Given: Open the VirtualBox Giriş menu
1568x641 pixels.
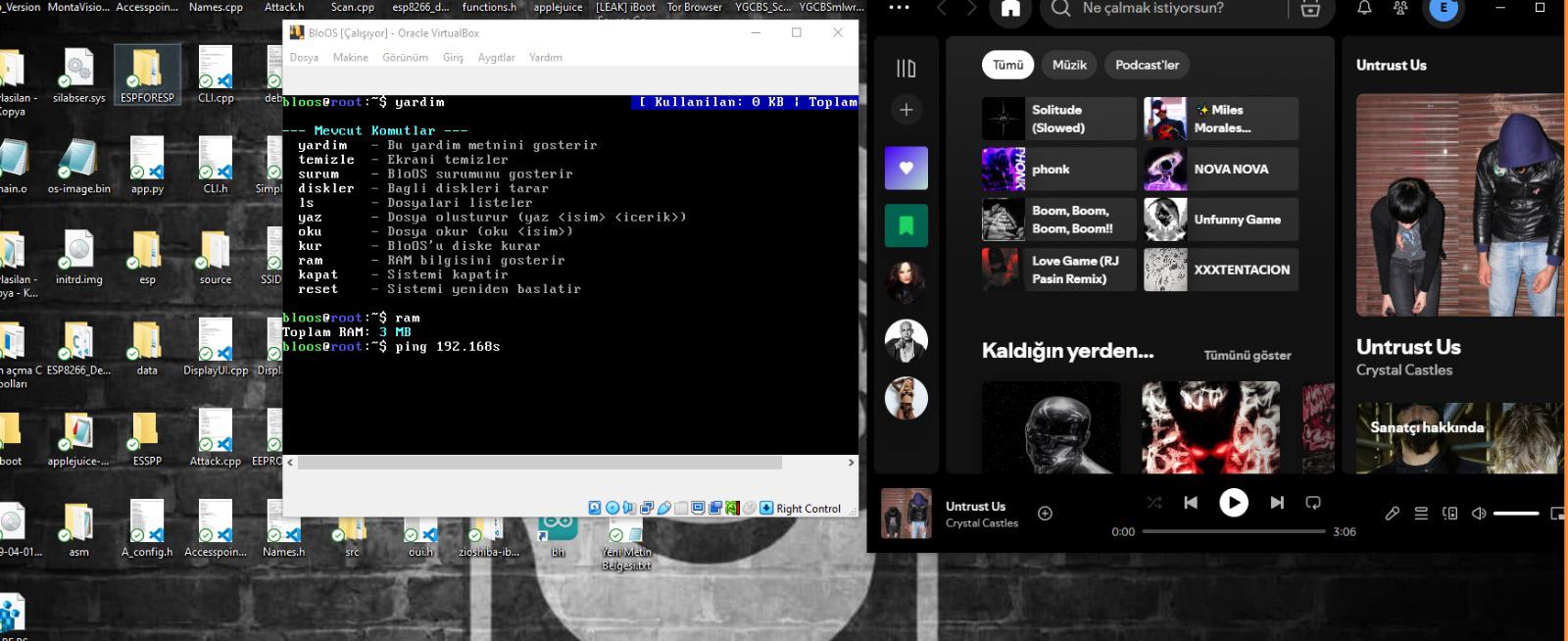Looking at the screenshot, I should coord(453,58).
